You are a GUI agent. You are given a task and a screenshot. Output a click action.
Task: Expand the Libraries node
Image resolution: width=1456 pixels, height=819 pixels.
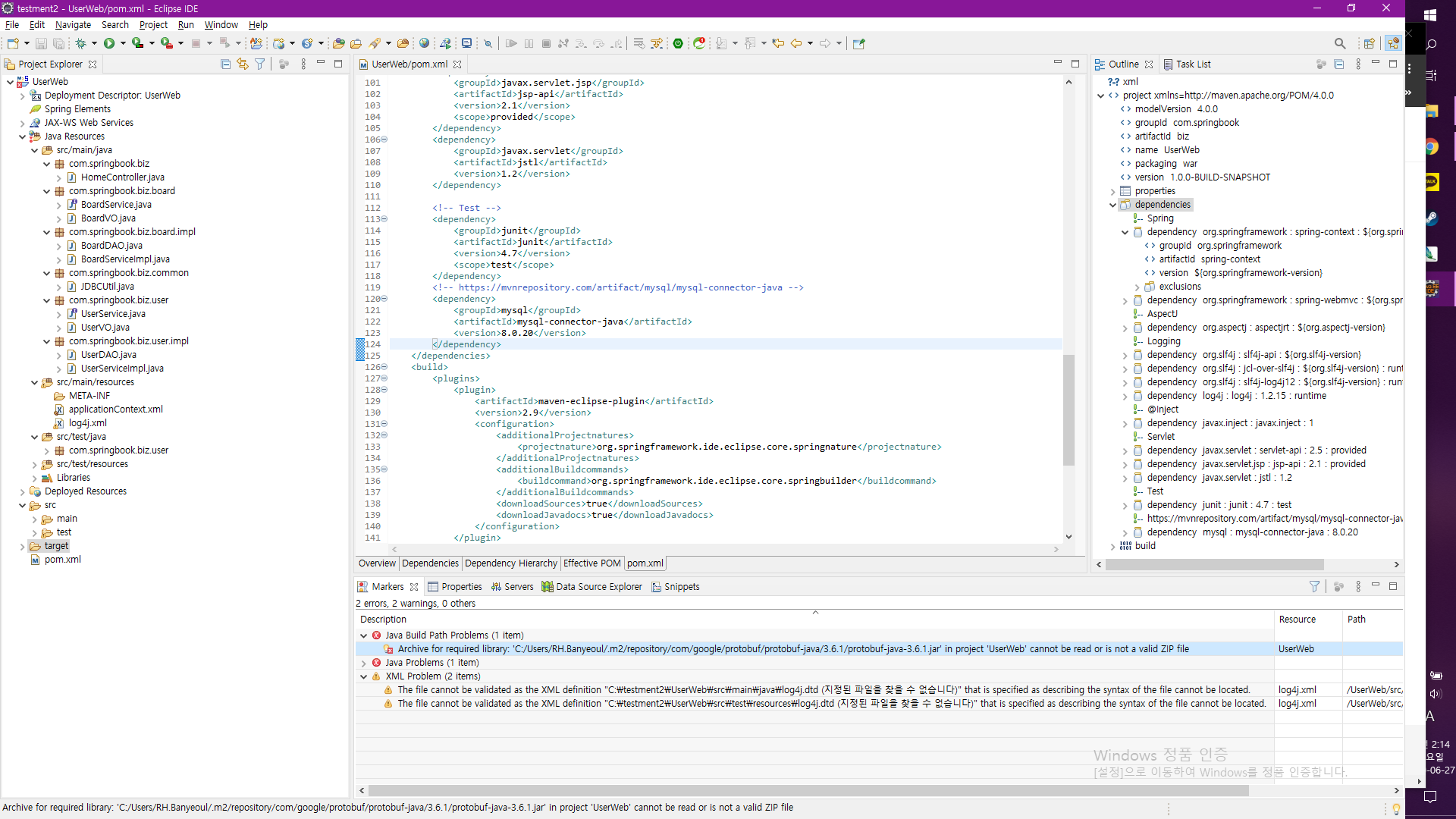(x=34, y=478)
